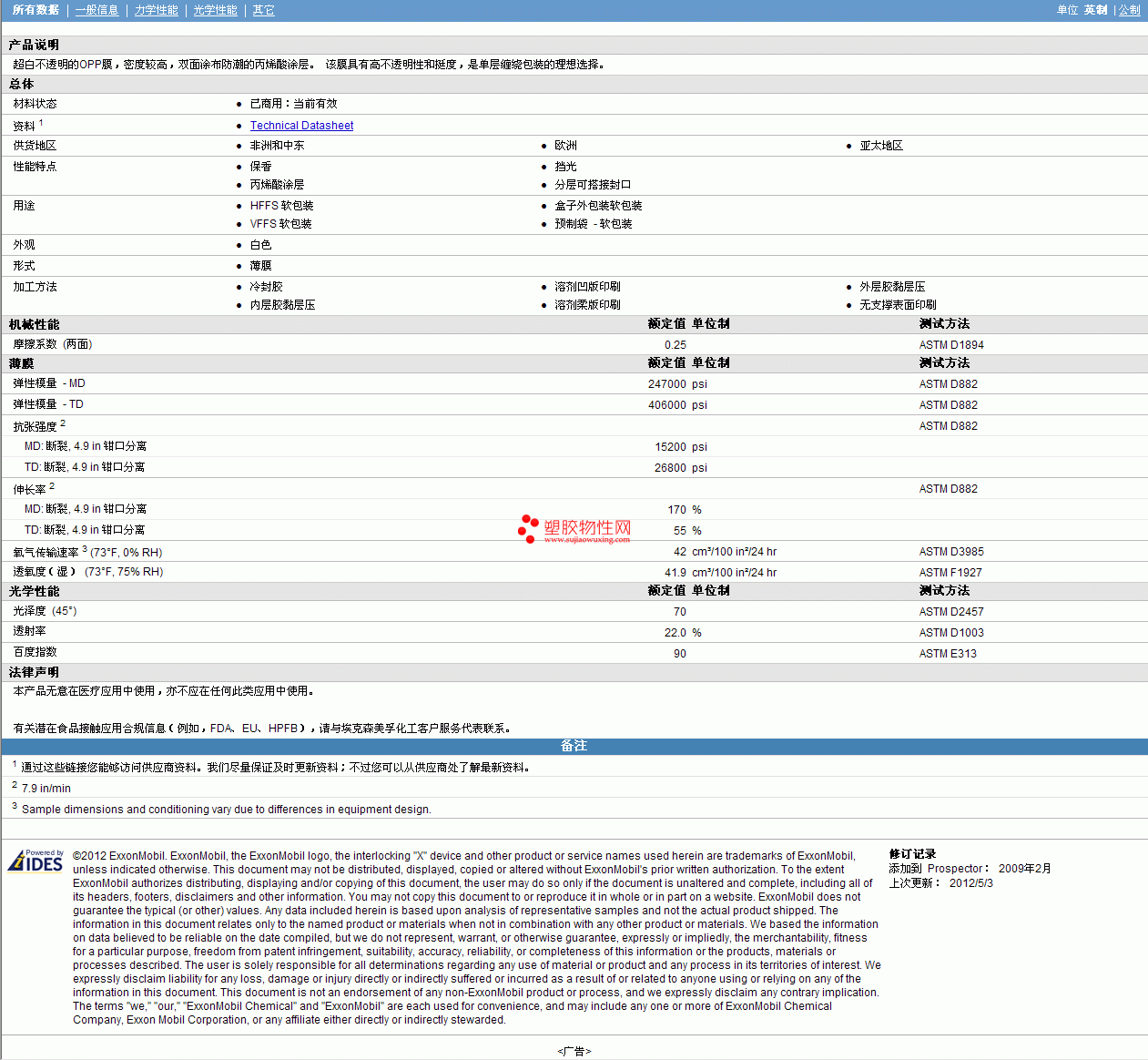
Task: Switch to the 力学性能 tab
Action: 156,10
